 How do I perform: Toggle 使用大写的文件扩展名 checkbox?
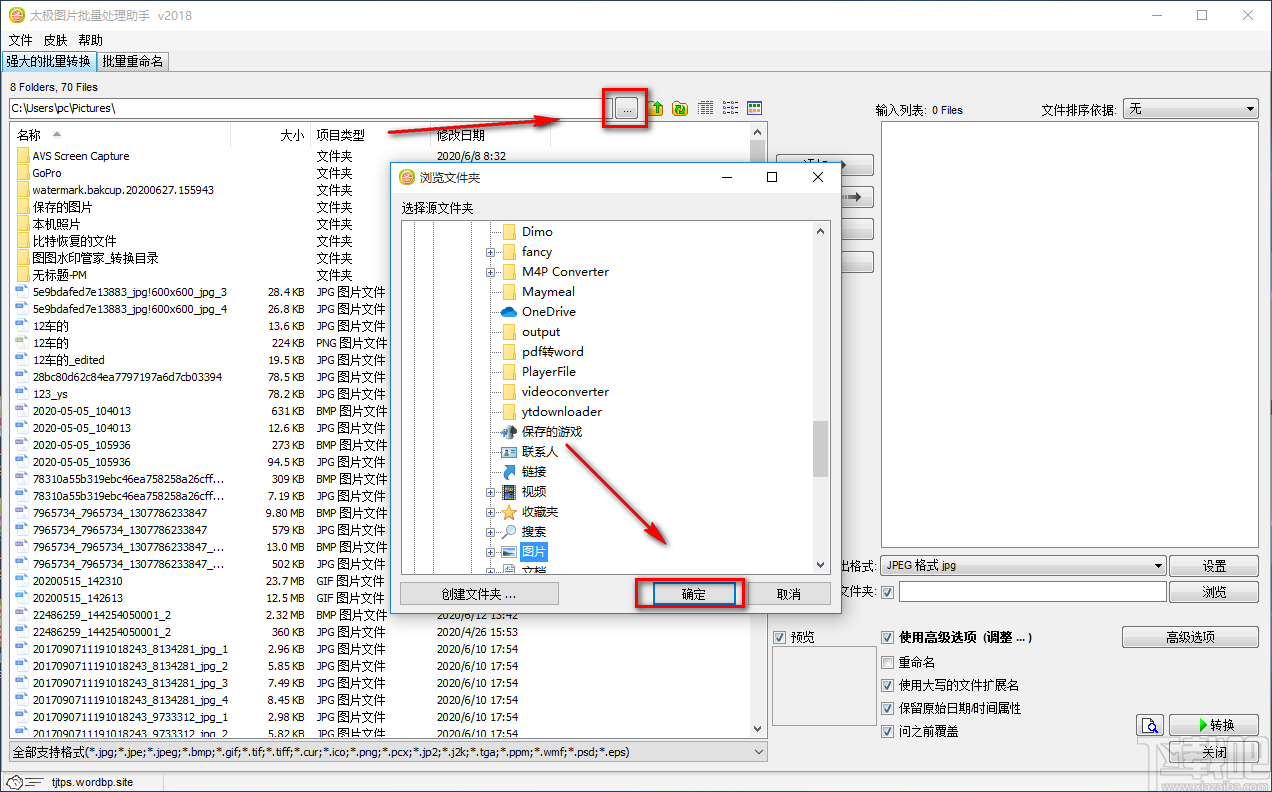[x=887, y=686]
